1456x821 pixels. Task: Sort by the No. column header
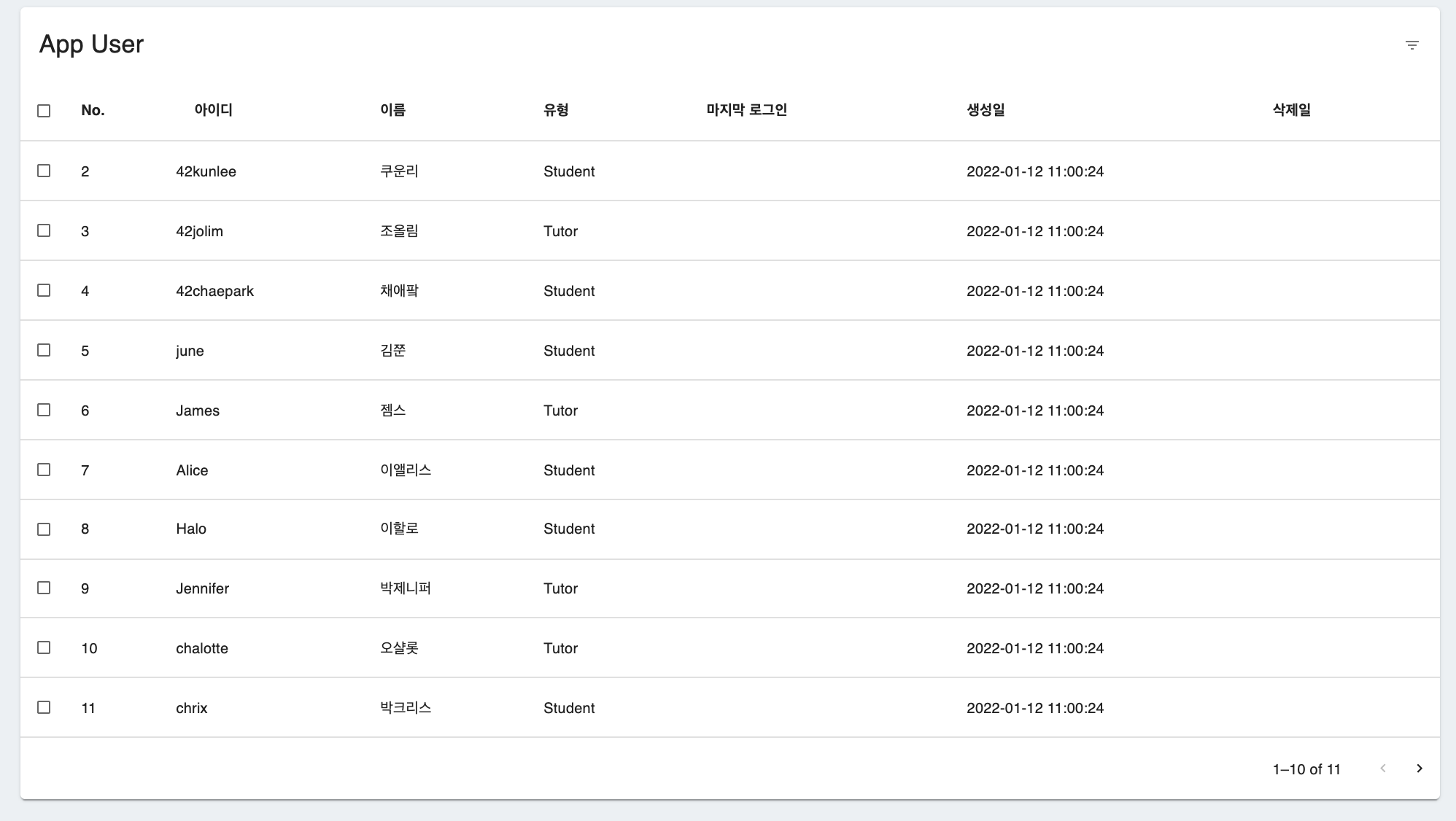tap(93, 110)
